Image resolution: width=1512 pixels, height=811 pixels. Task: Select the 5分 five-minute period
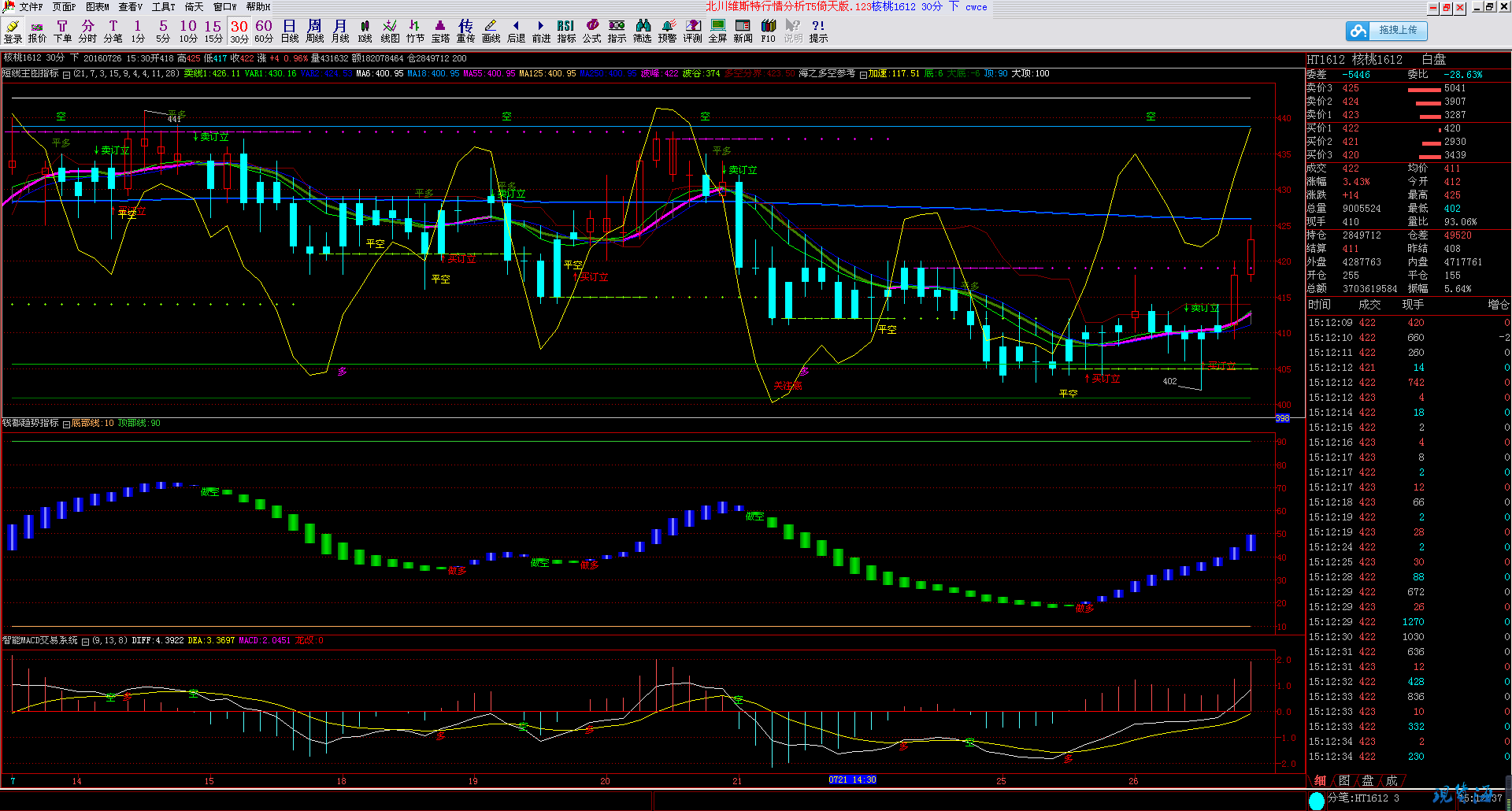point(163,31)
